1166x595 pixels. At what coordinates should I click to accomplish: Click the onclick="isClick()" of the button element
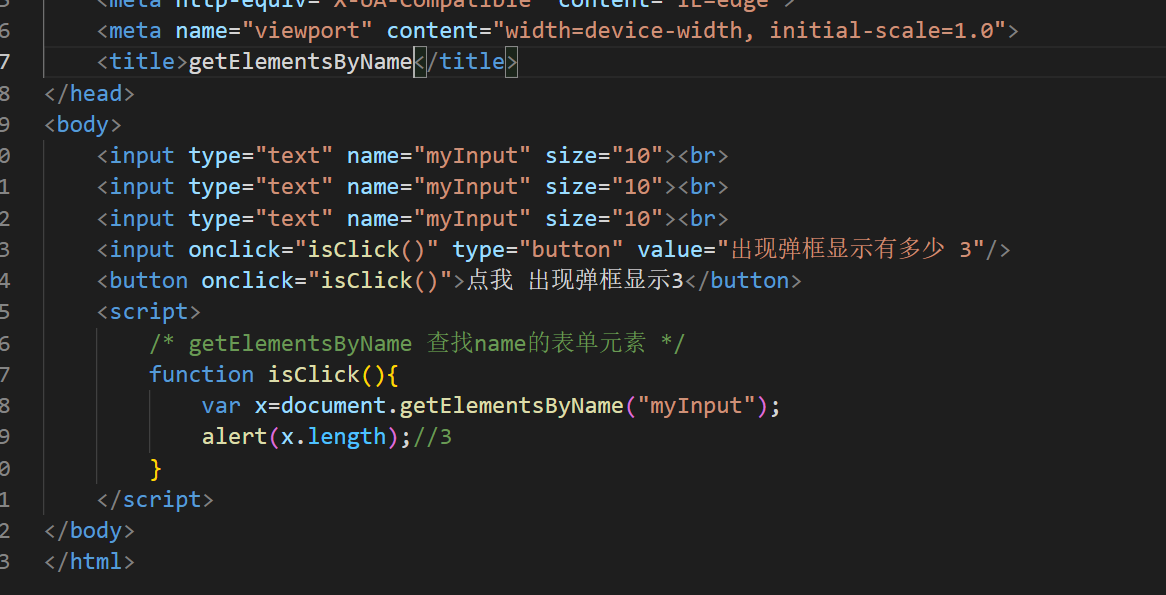click(x=327, y=280)
